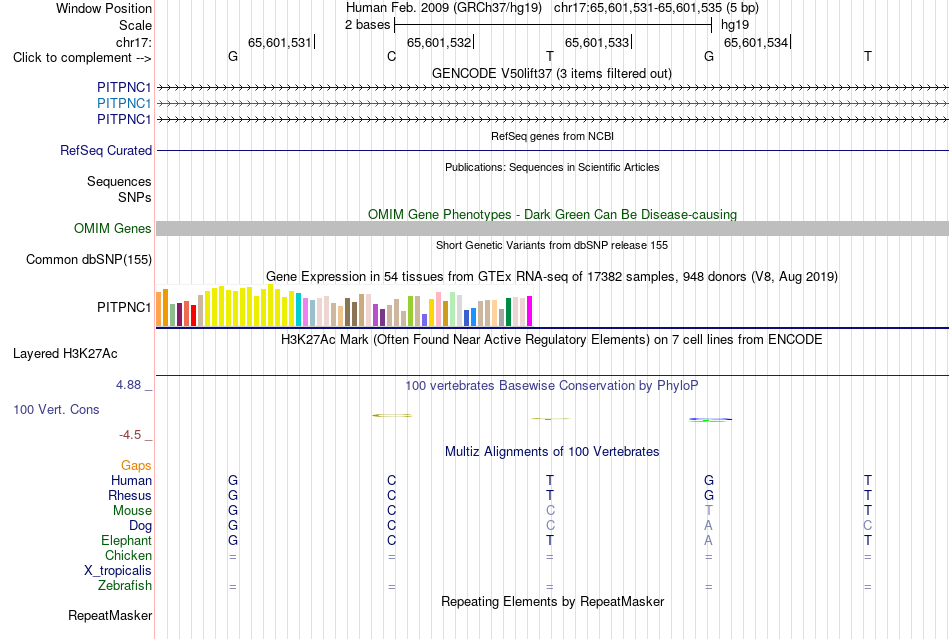Open the 100 Vert. Cons track label
The height and width of the screenshot is (639, 950).
pyautogui.click(x=56, y=409)
